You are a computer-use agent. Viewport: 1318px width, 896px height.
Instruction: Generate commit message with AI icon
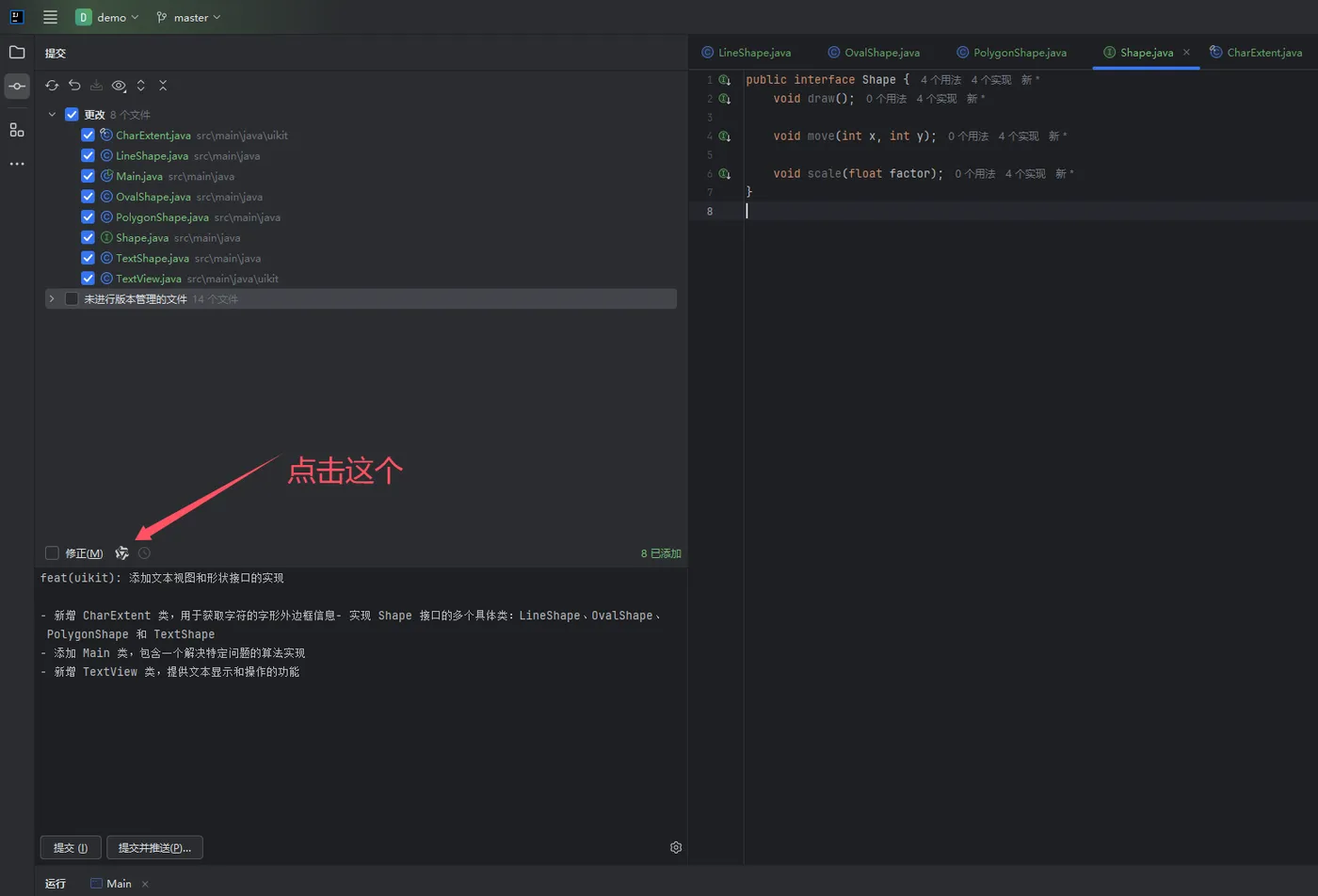click(x=121, y=553)
